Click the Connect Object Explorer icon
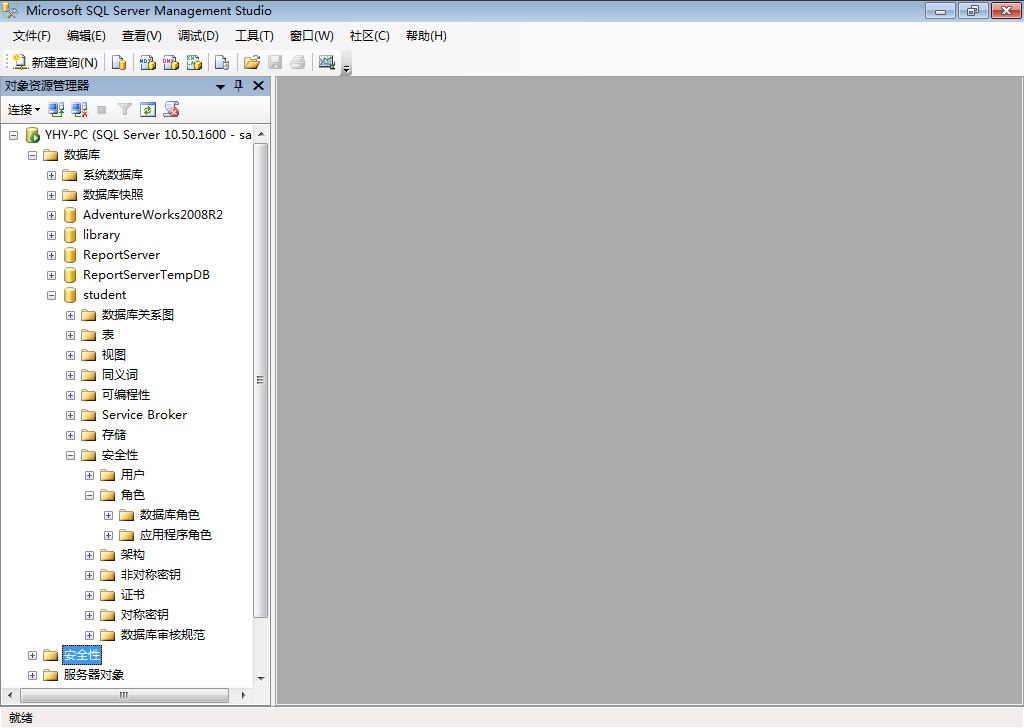 click(x=56, y=110)
